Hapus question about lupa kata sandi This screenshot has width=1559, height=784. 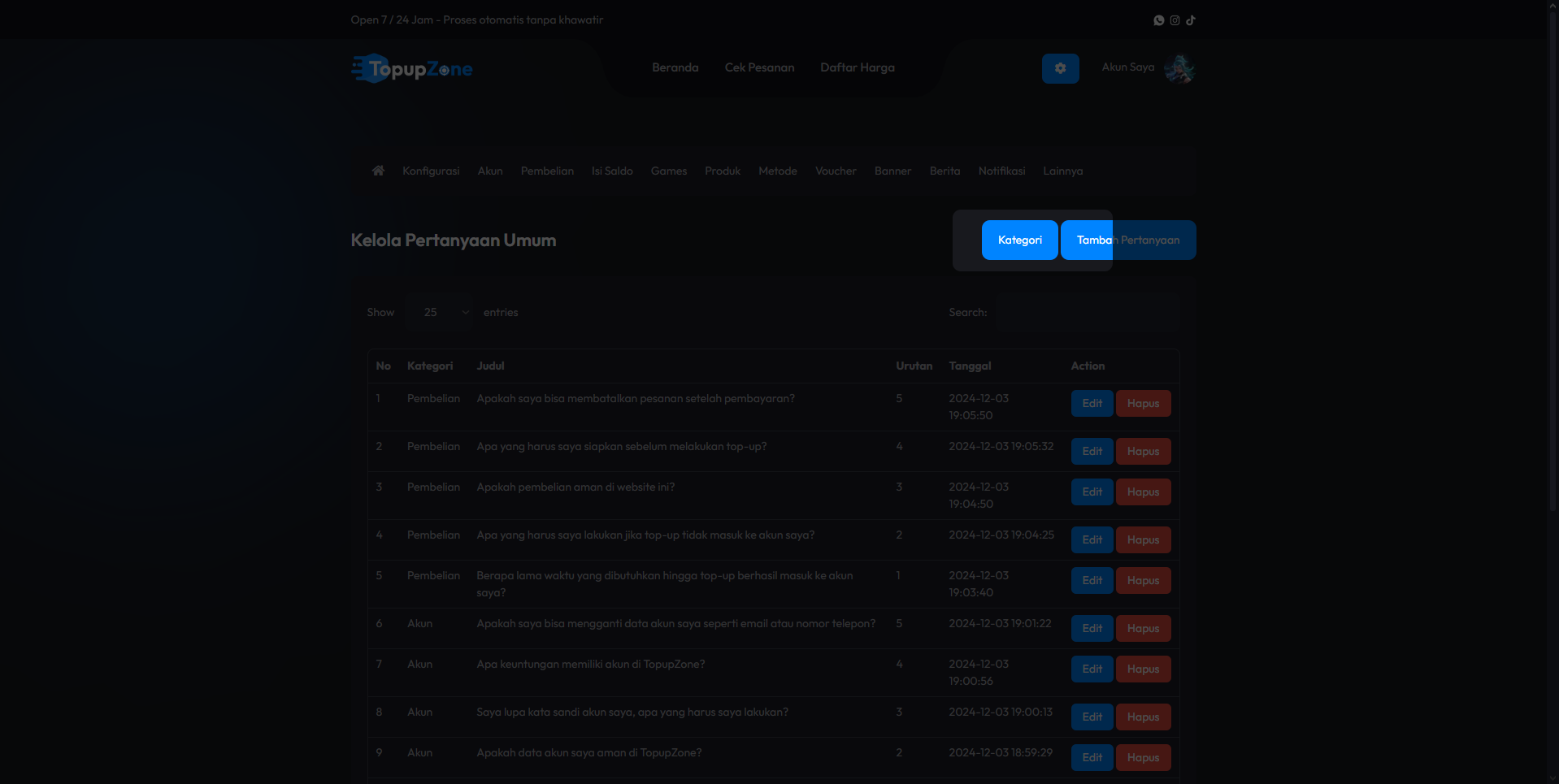1143,717
